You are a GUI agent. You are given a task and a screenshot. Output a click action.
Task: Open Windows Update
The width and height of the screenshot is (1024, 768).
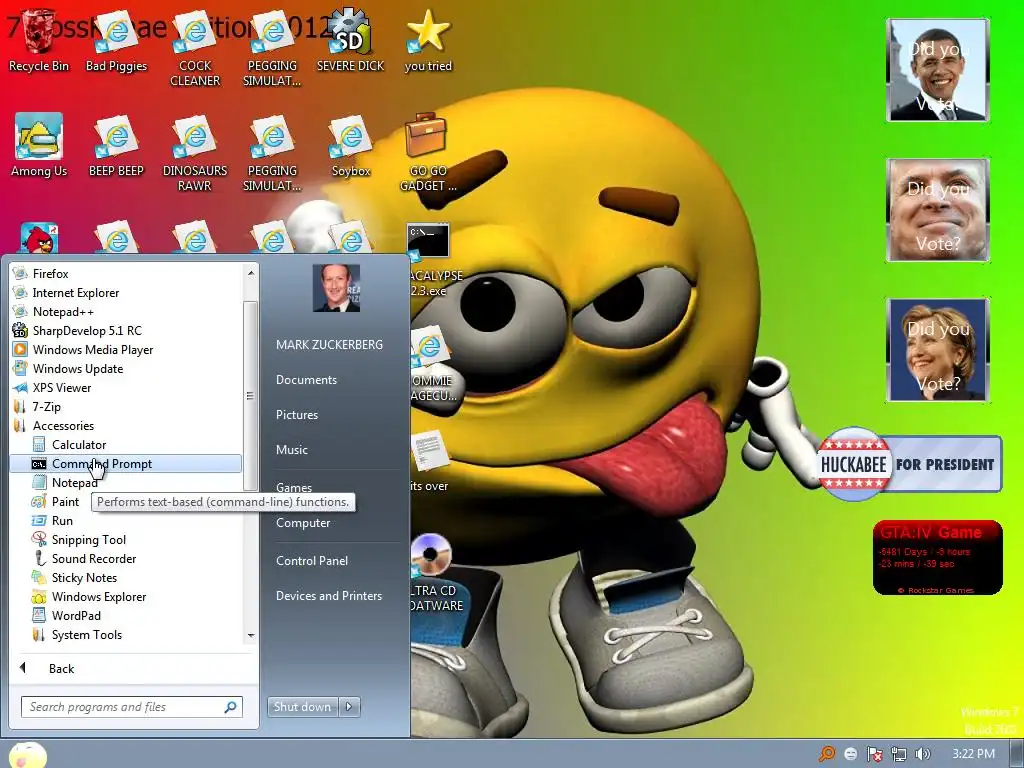(78, 368)
